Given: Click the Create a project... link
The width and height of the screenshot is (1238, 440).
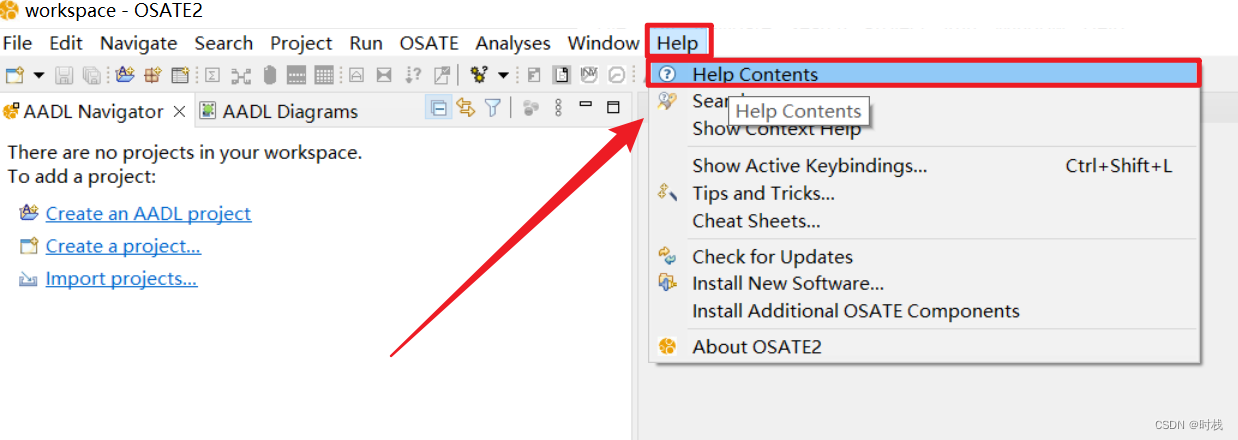Looking at the screenshot, I should [123, 246].
